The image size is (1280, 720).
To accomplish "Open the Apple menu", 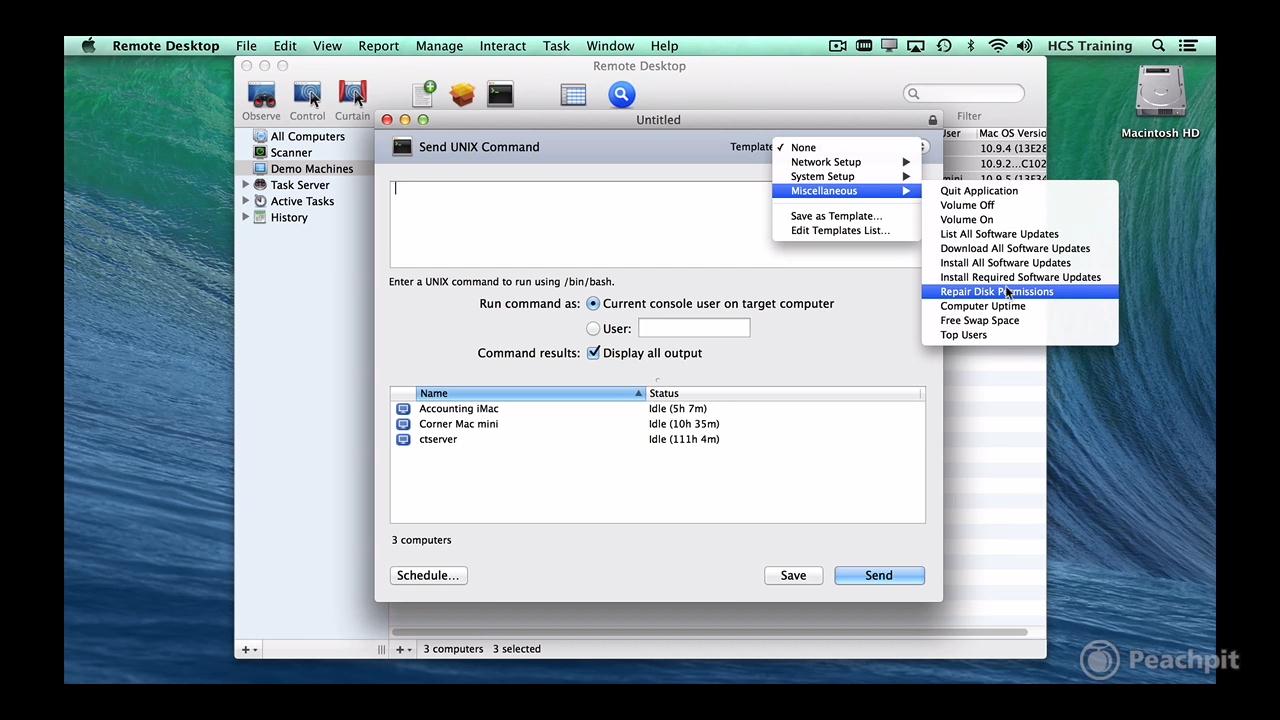I will tap(89, 46).
